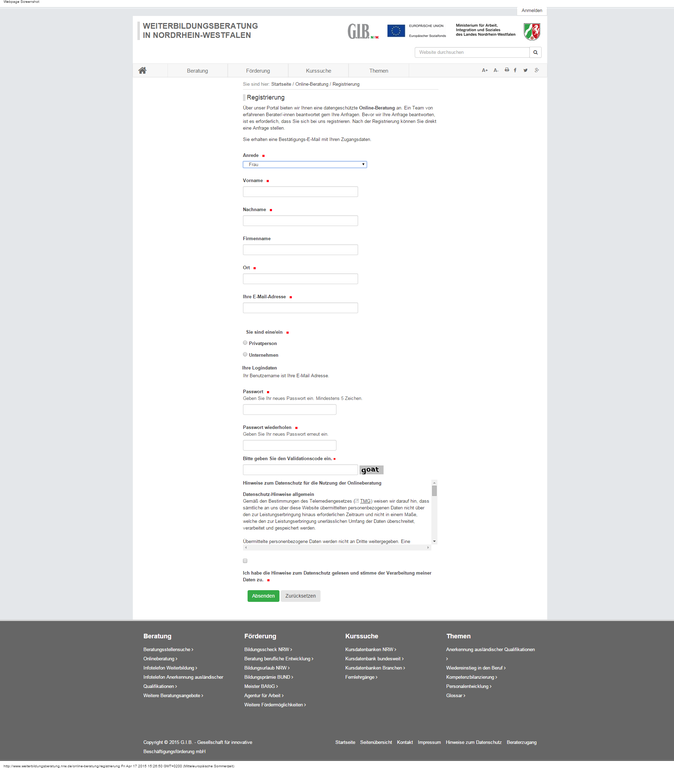Open footer link Kursdatenbank bundesweit

(374, 659)
